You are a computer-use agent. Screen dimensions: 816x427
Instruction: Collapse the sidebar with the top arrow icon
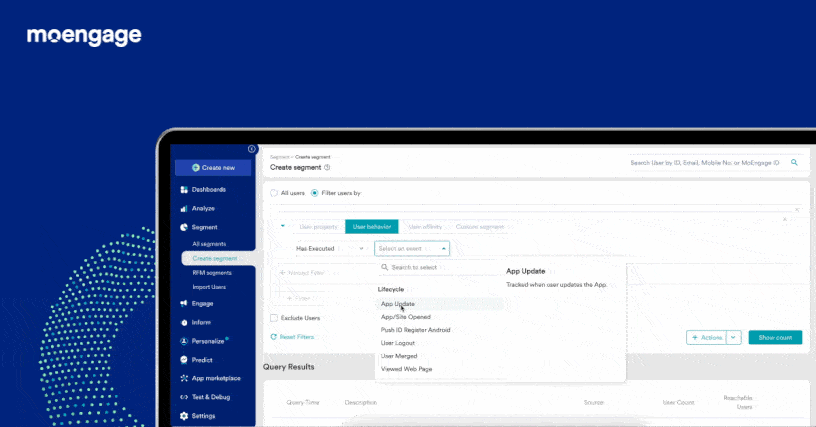click(x=252, y=149)
